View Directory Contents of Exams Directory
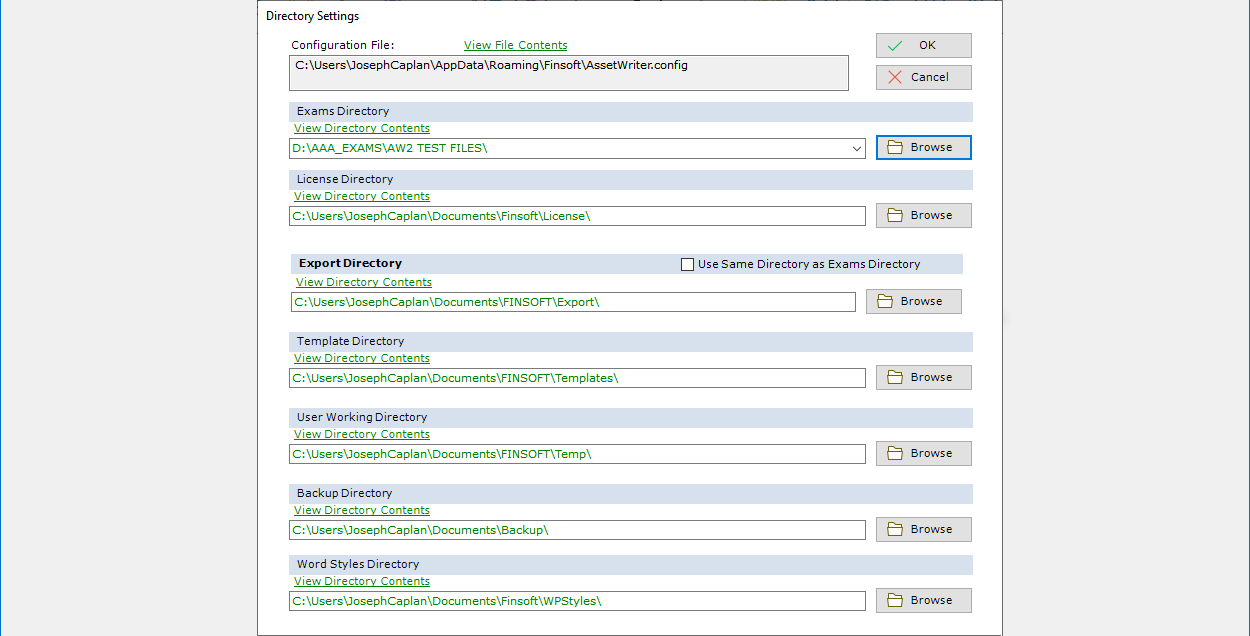The height and width of the screenshot is (636, 1250). (x=362, y=128)
